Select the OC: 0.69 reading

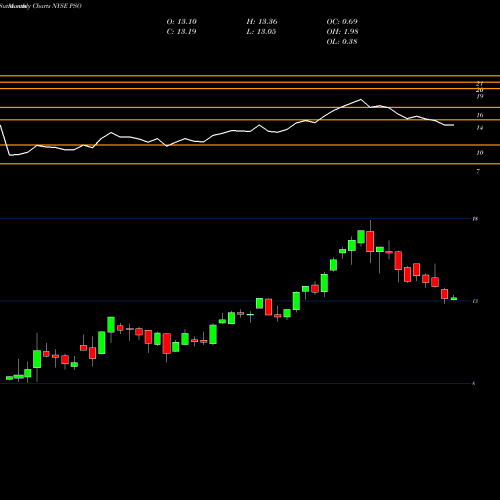pyautogui.click(x=342, y=22)
